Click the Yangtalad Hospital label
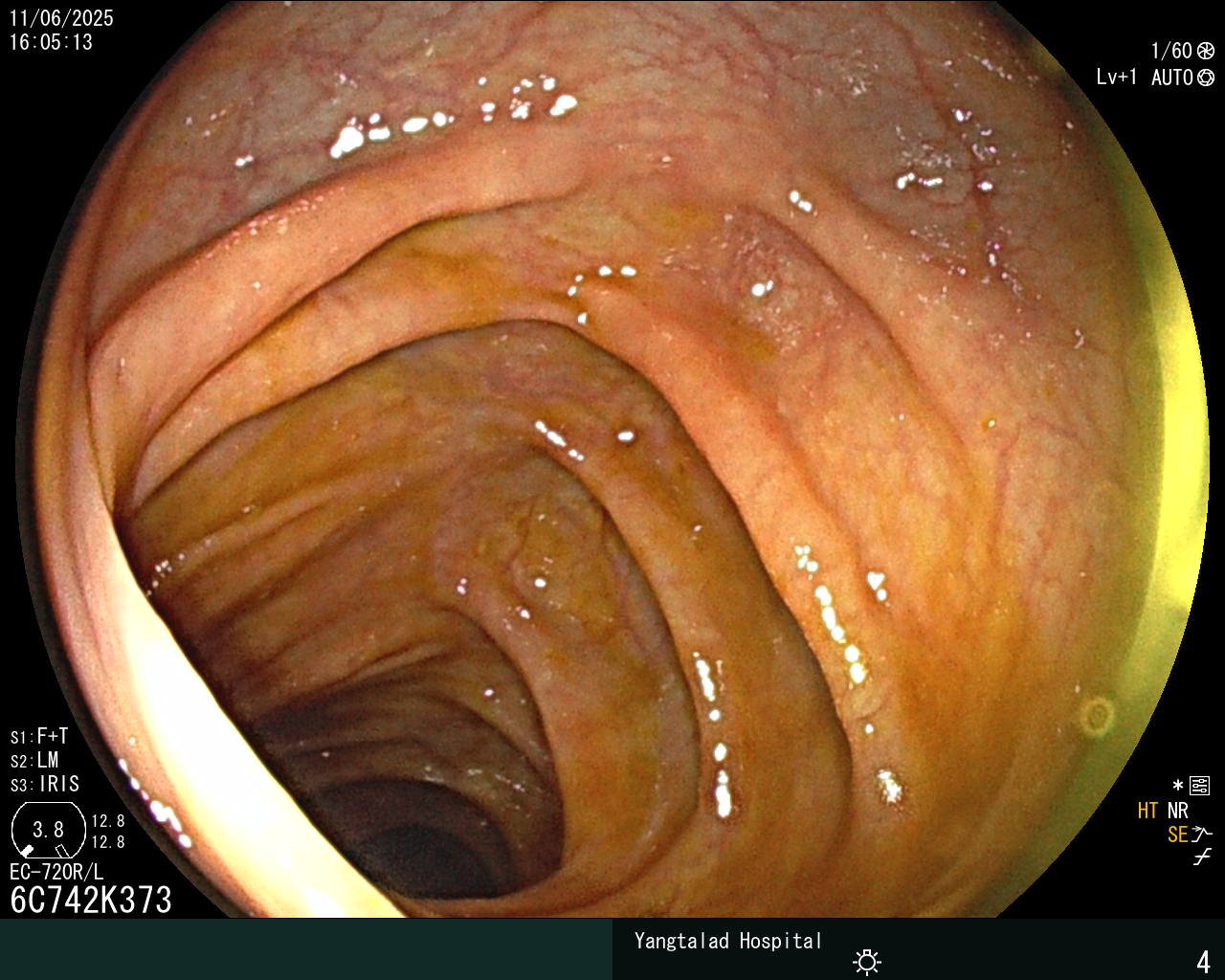Screen dimensions: 1225x980 click(728, 942)
